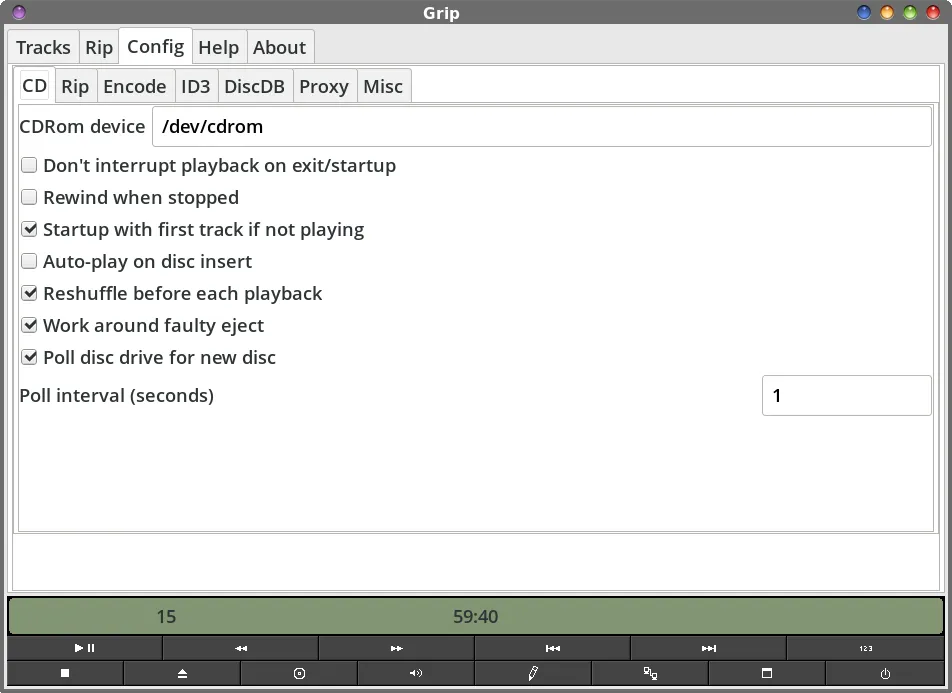This screenshot has width=952, height=693.
Task: Click the purple window menu button
Action: [19, 12]
